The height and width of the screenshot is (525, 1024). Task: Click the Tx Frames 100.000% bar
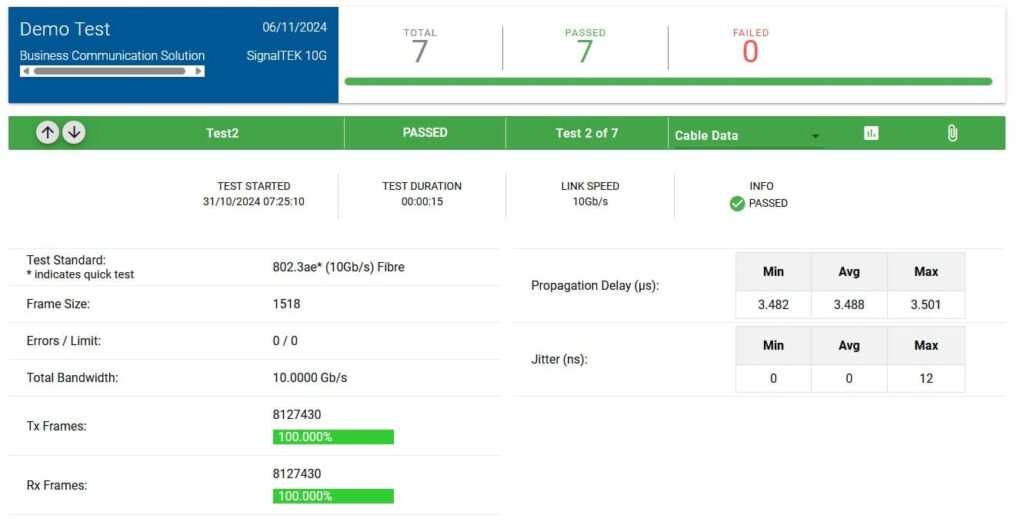click(x=333, y=437)
